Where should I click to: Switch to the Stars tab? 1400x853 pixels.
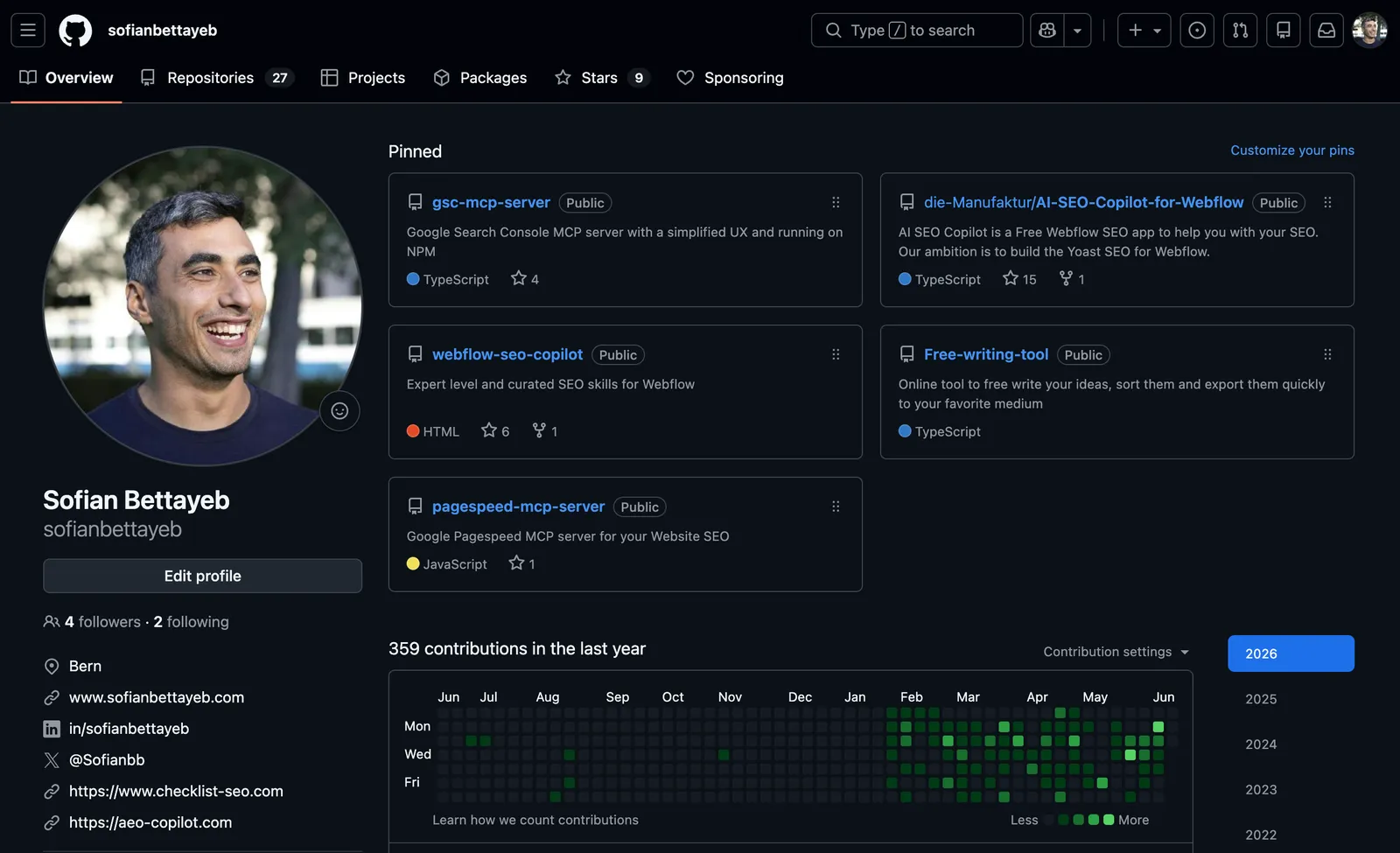coord(602,78)
